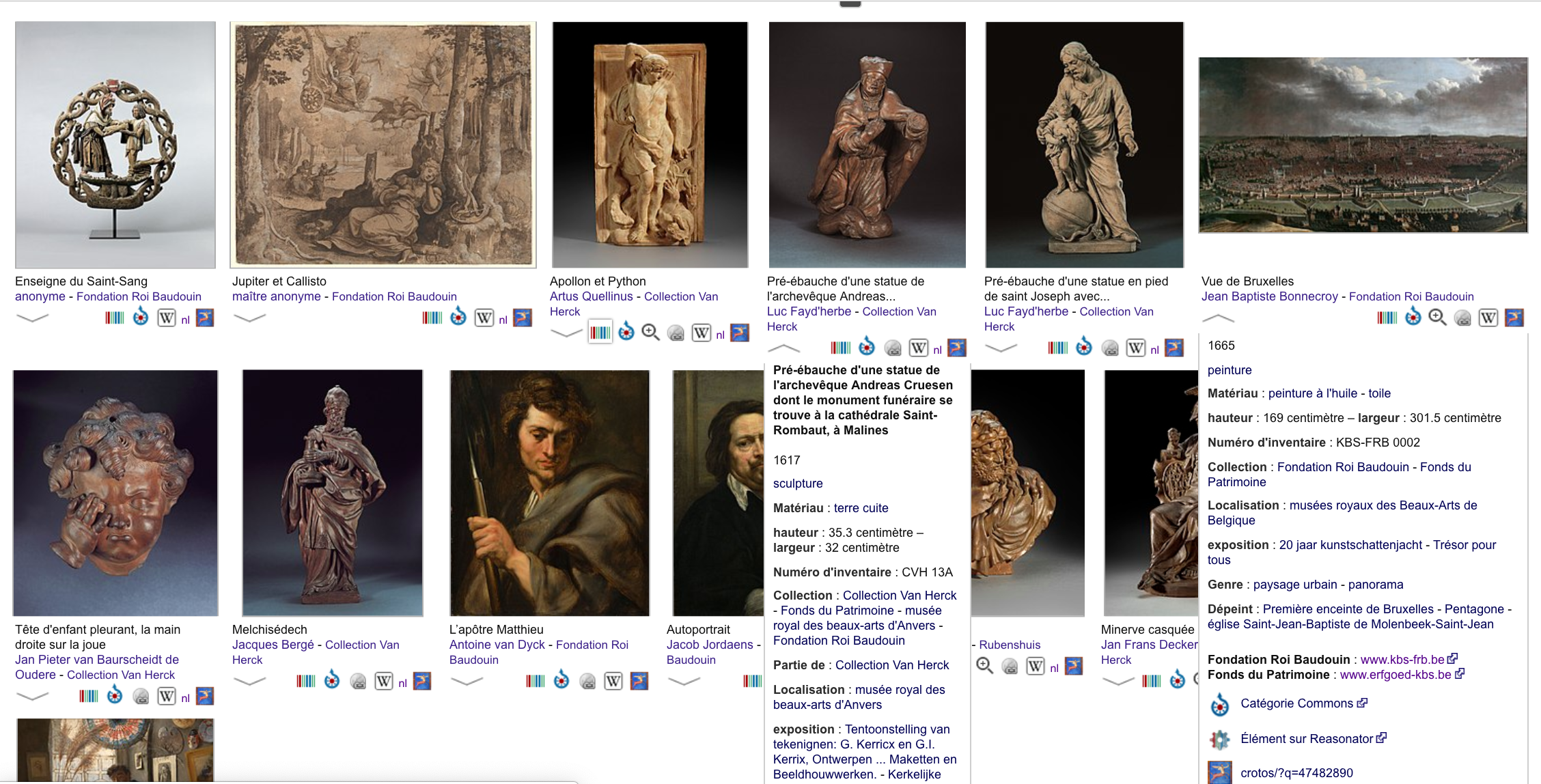
Task: Click 'panorama' genre link
Action: [1376, 585]
